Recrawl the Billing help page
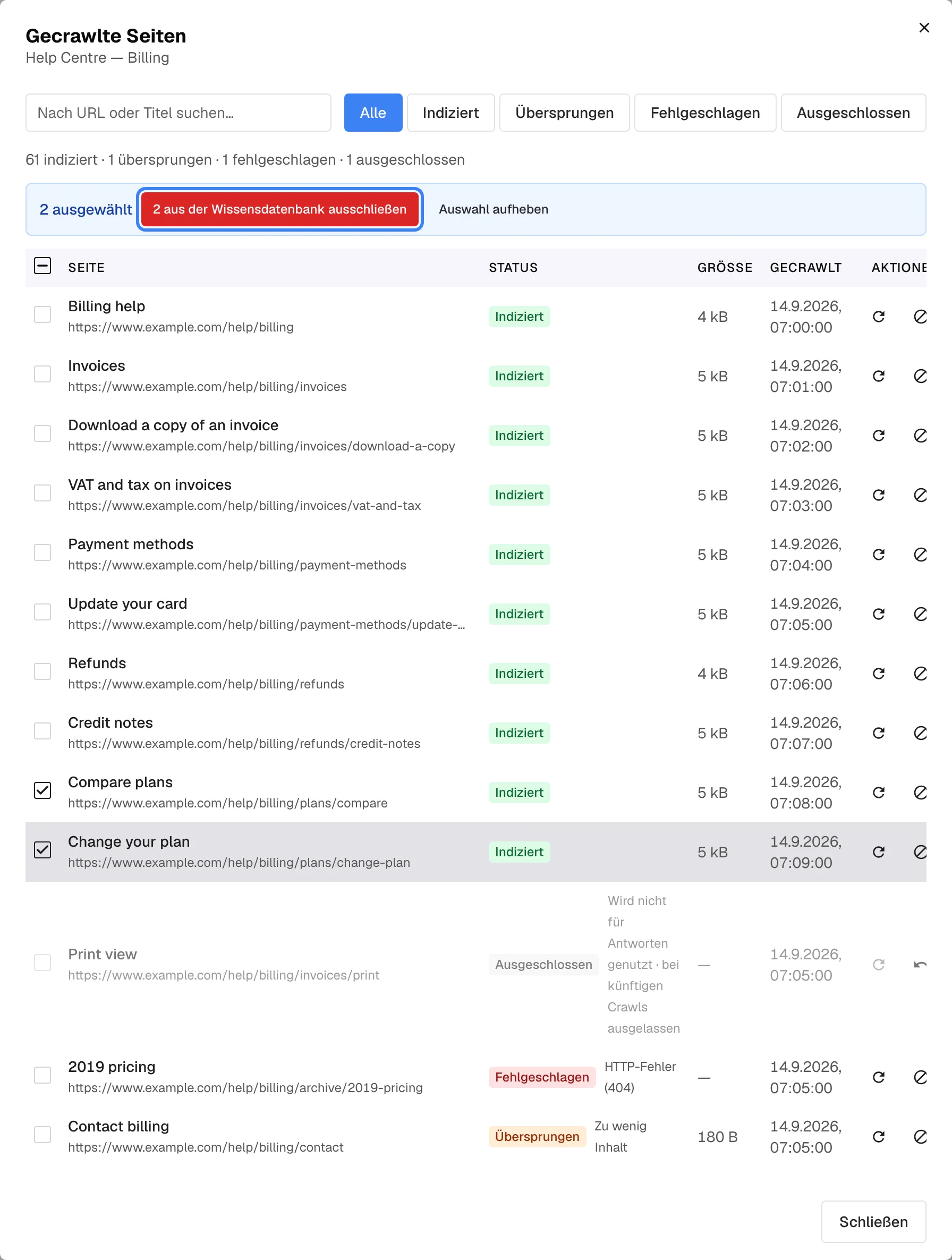 [x=879, y=317]
